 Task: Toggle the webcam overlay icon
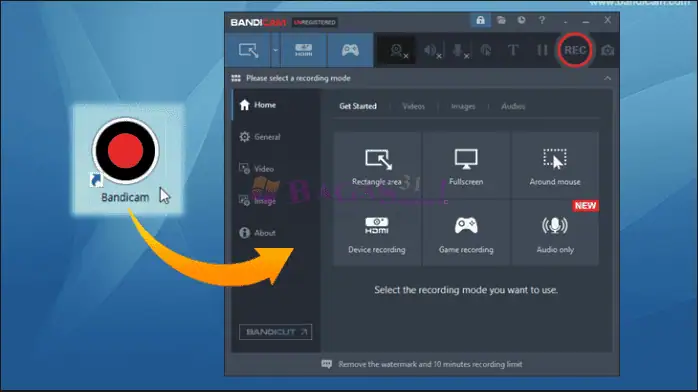(x=397, y=51)
